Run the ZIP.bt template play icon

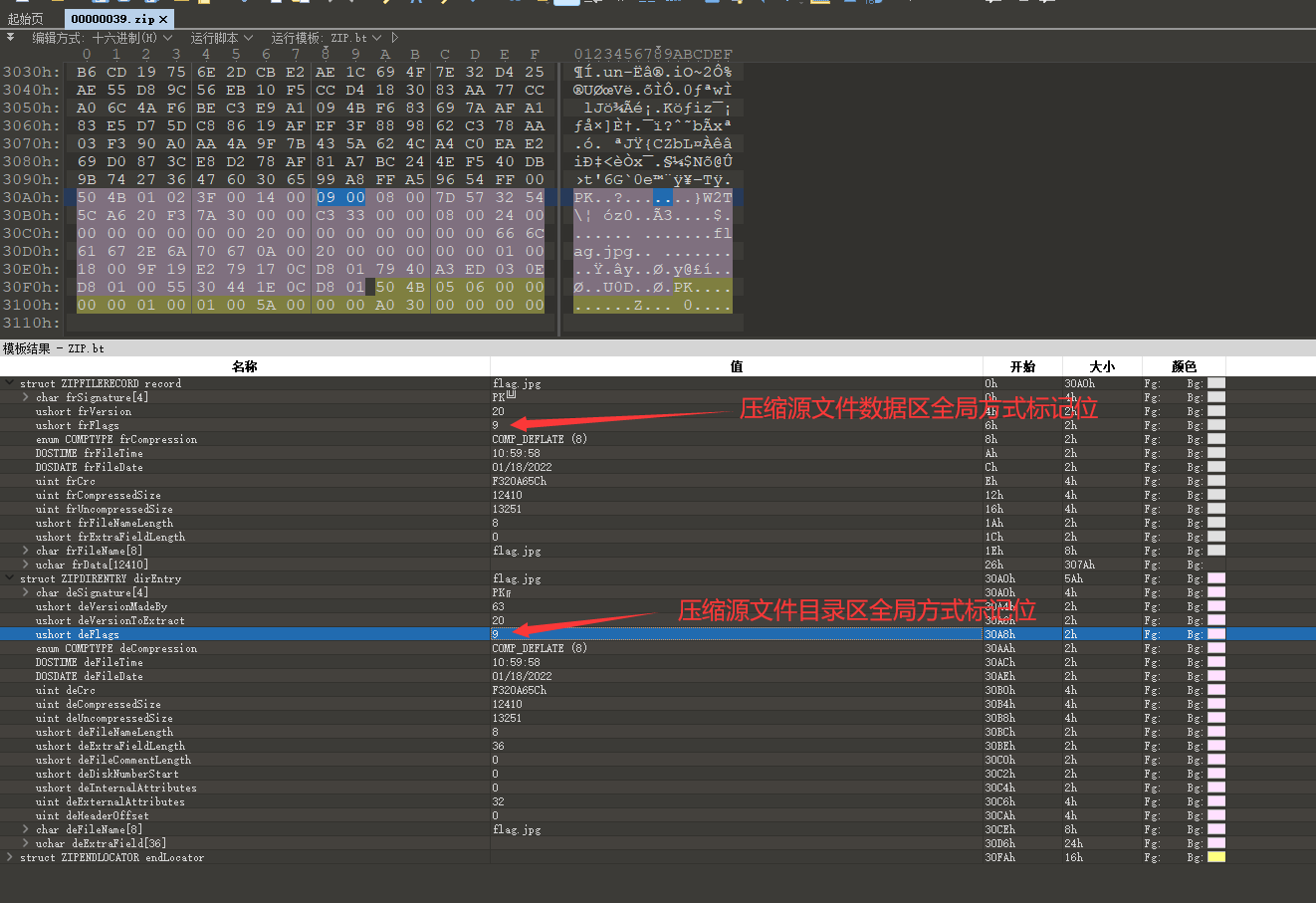[x=395, y=38]
